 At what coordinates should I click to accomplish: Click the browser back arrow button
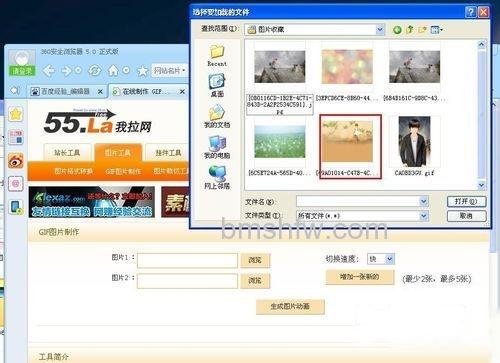(49, 71)
